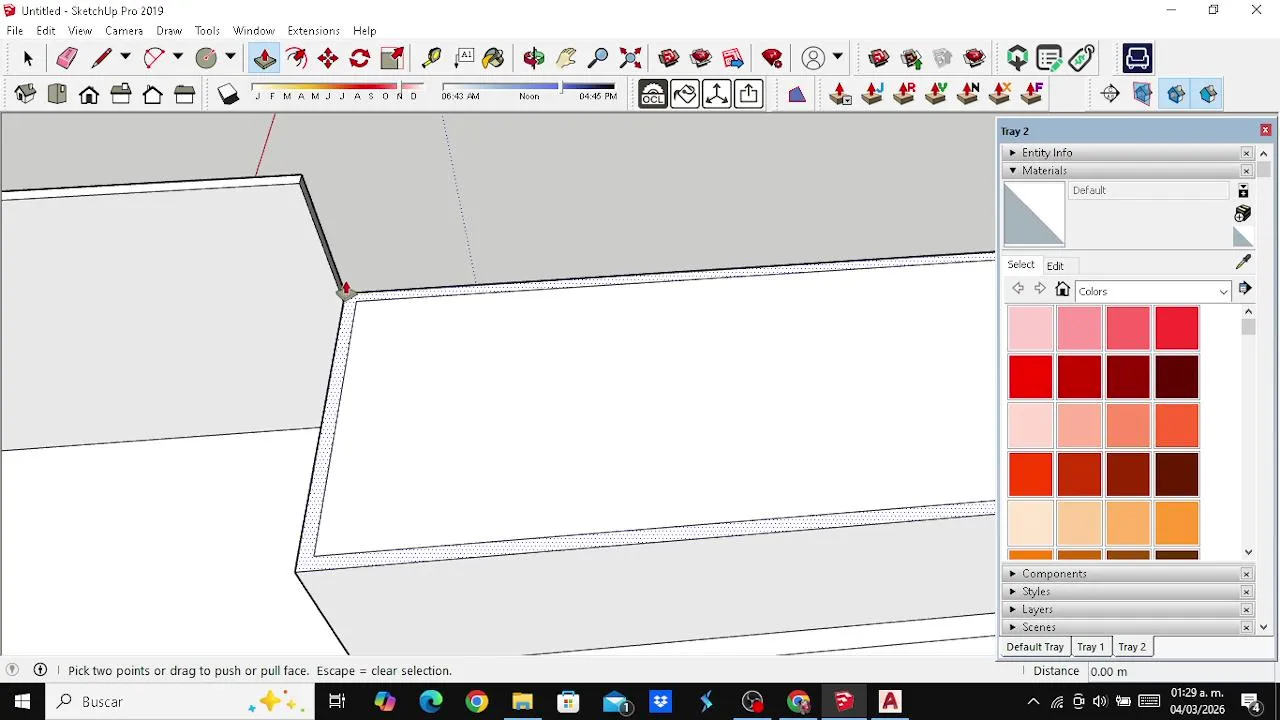Pick the pink Eraser tool
The image size is (1280, 720).
click(x=67, y=59)
